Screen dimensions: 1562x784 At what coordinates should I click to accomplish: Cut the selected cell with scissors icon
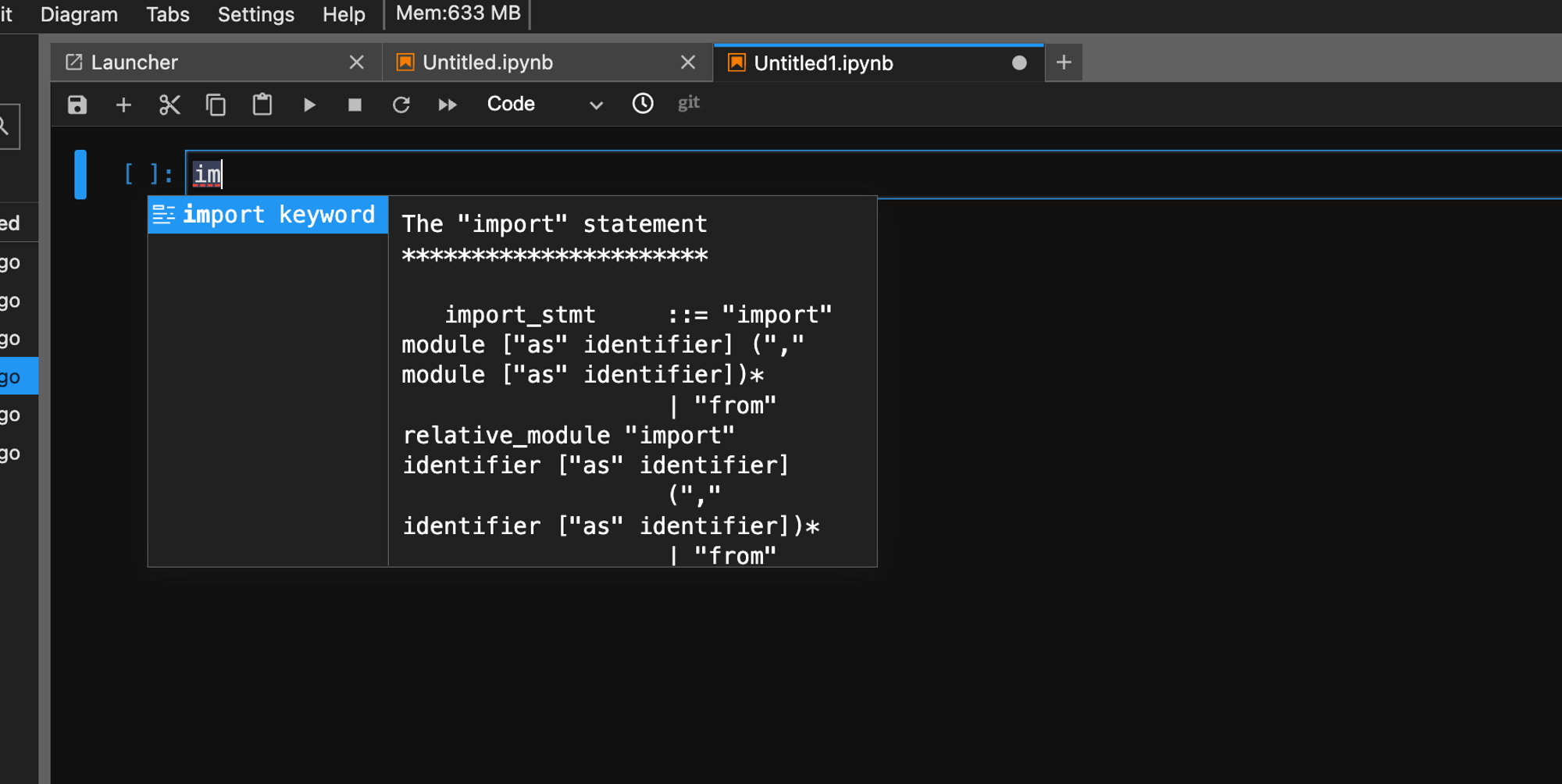tap(169, 105)
